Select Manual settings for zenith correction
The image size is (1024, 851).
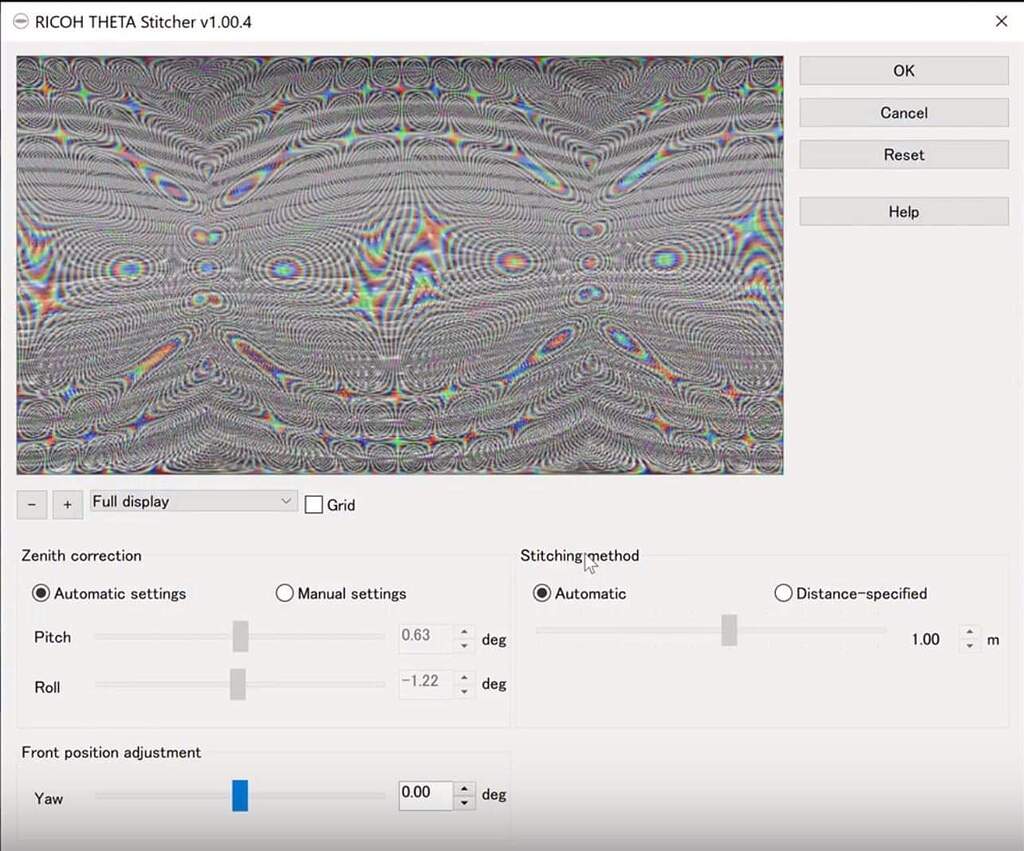(x=284, y=593)
